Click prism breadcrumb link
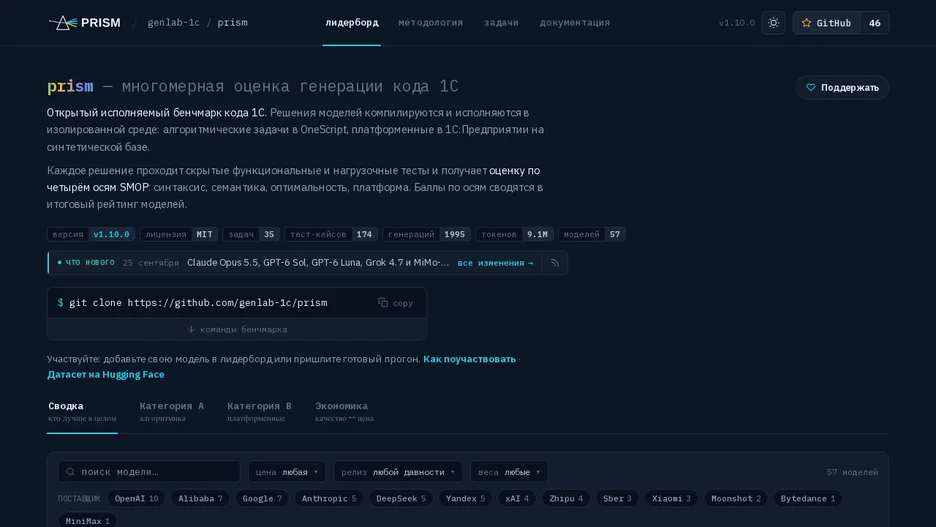This screenshot has width=936, height=527. 232,23
